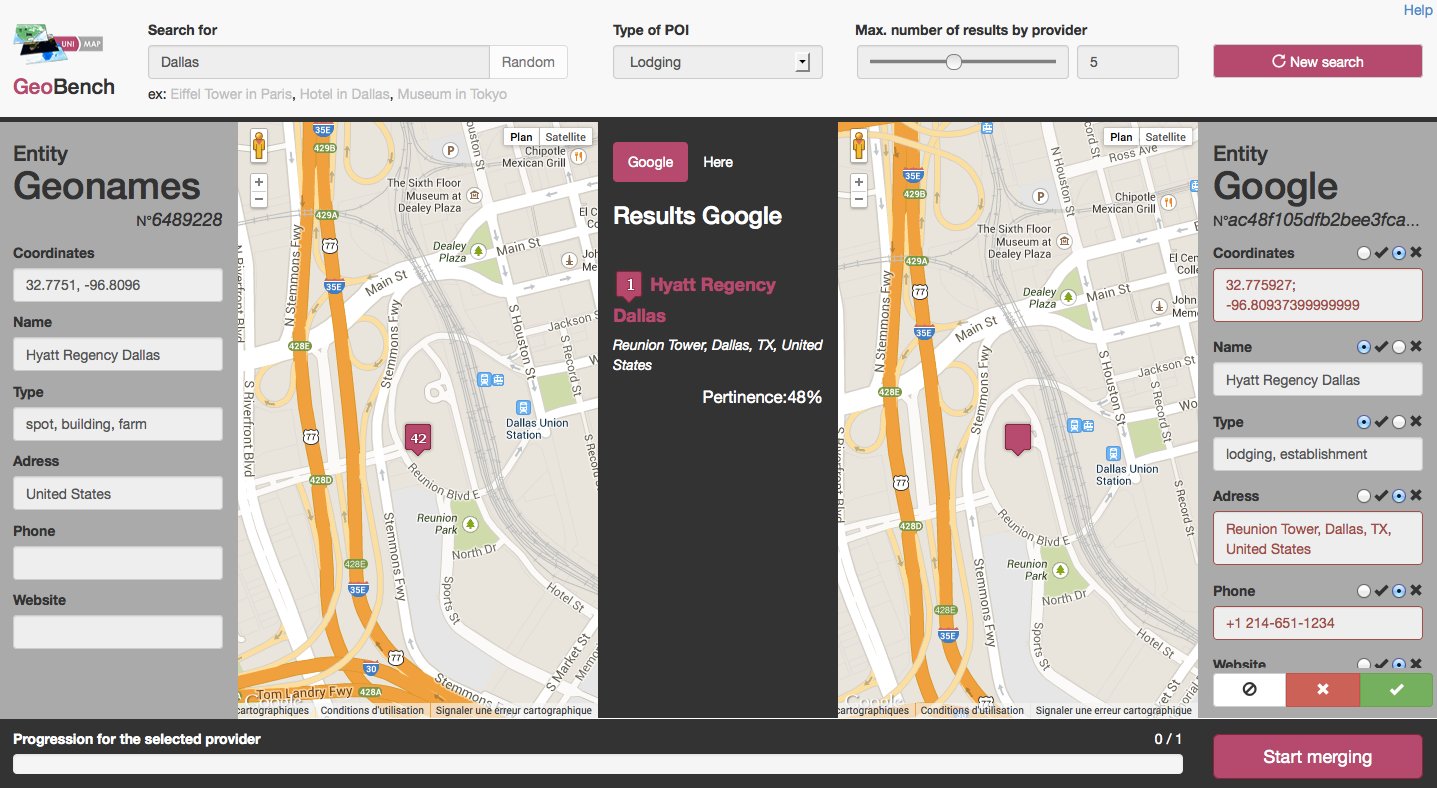Click the Google Phone field +1 214-651-1234
Image resolution: width=1437 pixels, height=788 pixels.
point(1317,623)
